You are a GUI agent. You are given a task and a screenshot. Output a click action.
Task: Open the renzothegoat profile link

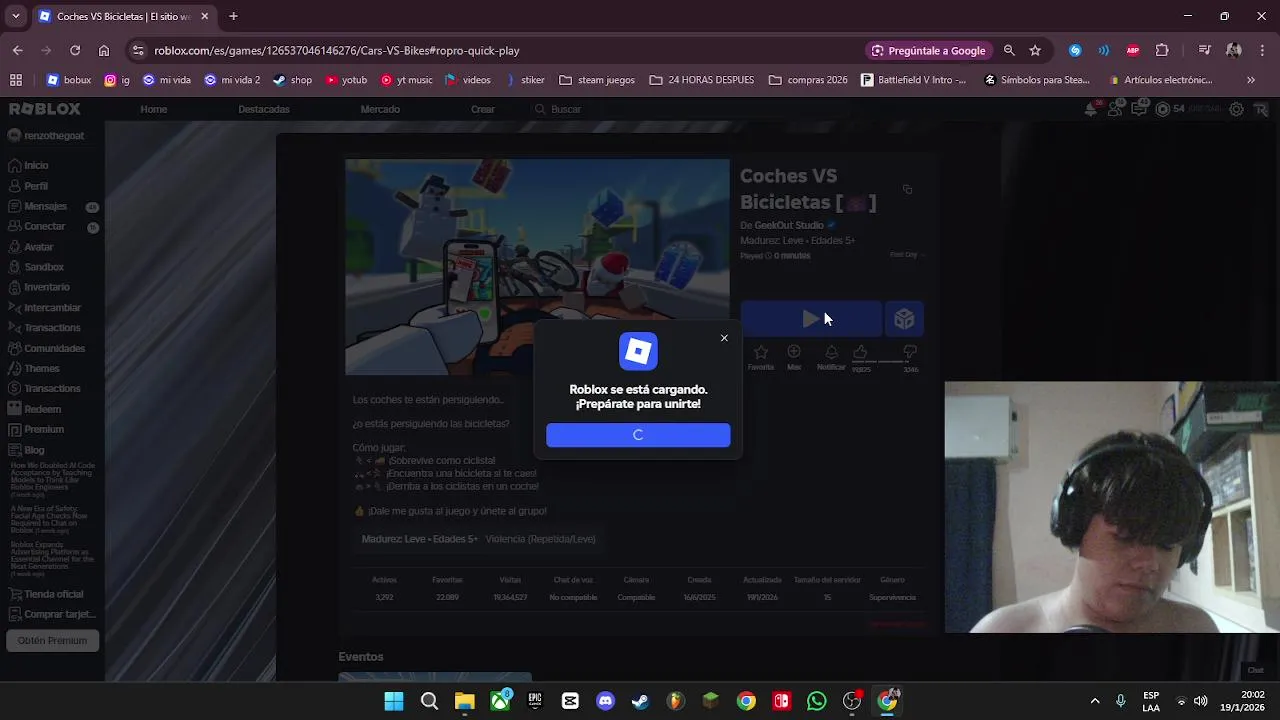click(53, 136)
